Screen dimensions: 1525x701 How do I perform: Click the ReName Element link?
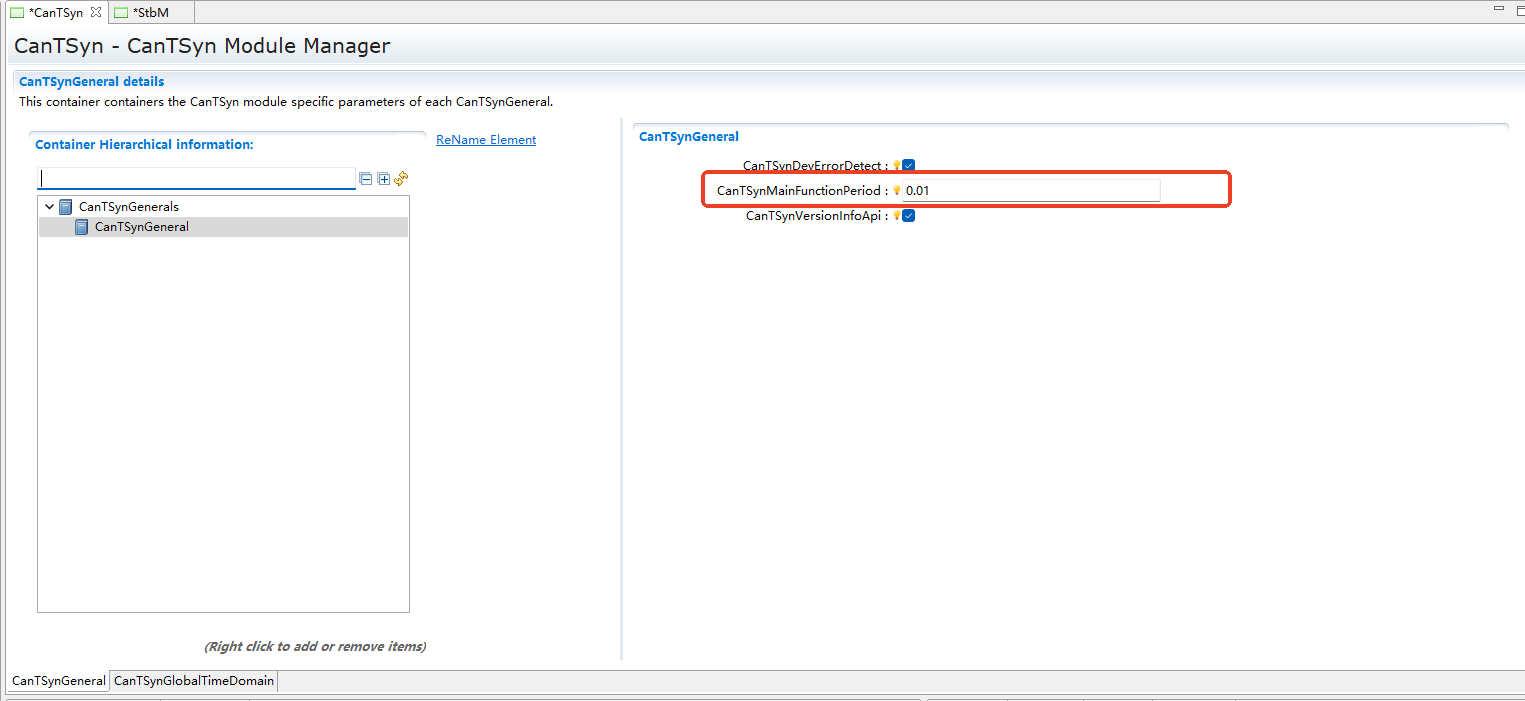tap(486, 140)
